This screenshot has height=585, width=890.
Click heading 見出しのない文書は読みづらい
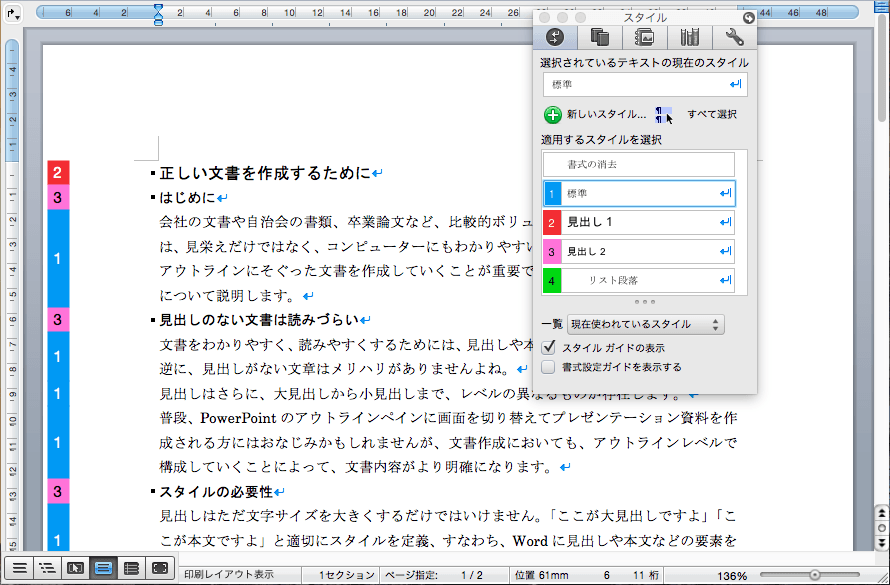point(259,320)
